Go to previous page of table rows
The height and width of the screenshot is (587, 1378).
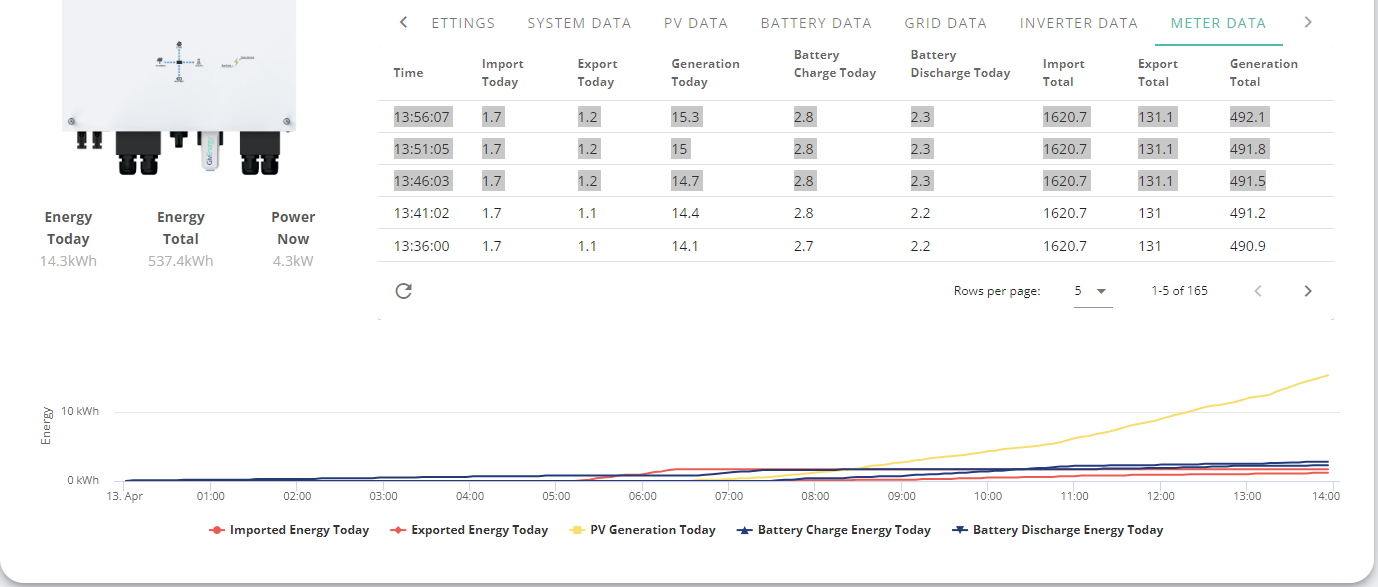(1259, 291)
